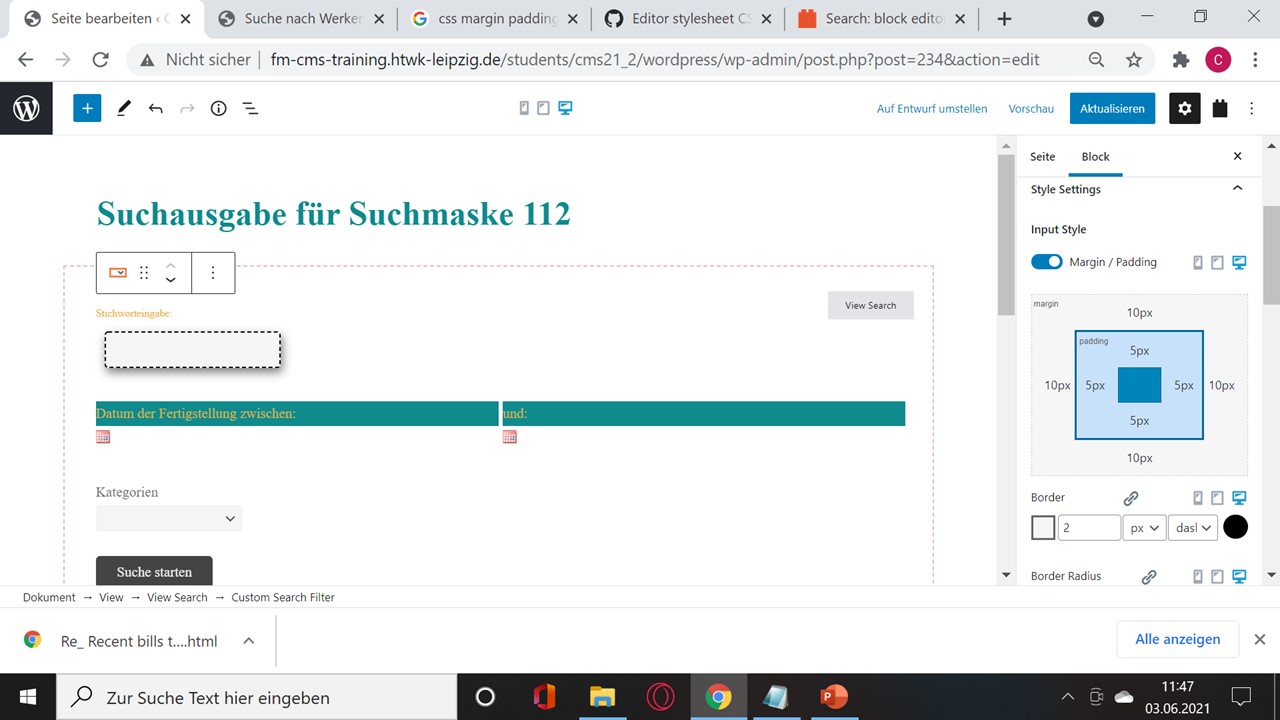Viewport: 1280px width, 720px height.
Task: Open the black border color swatch
Action: [x=1236, y=527]
